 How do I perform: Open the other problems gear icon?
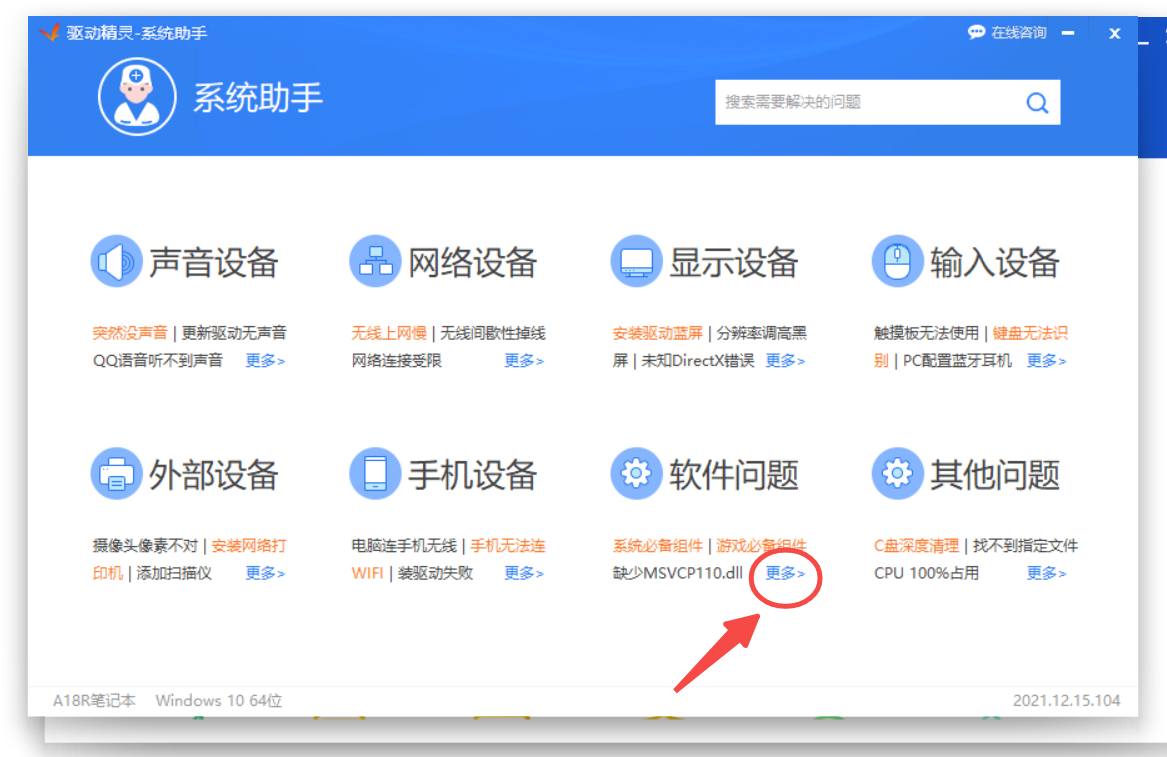tap(897, 474)
